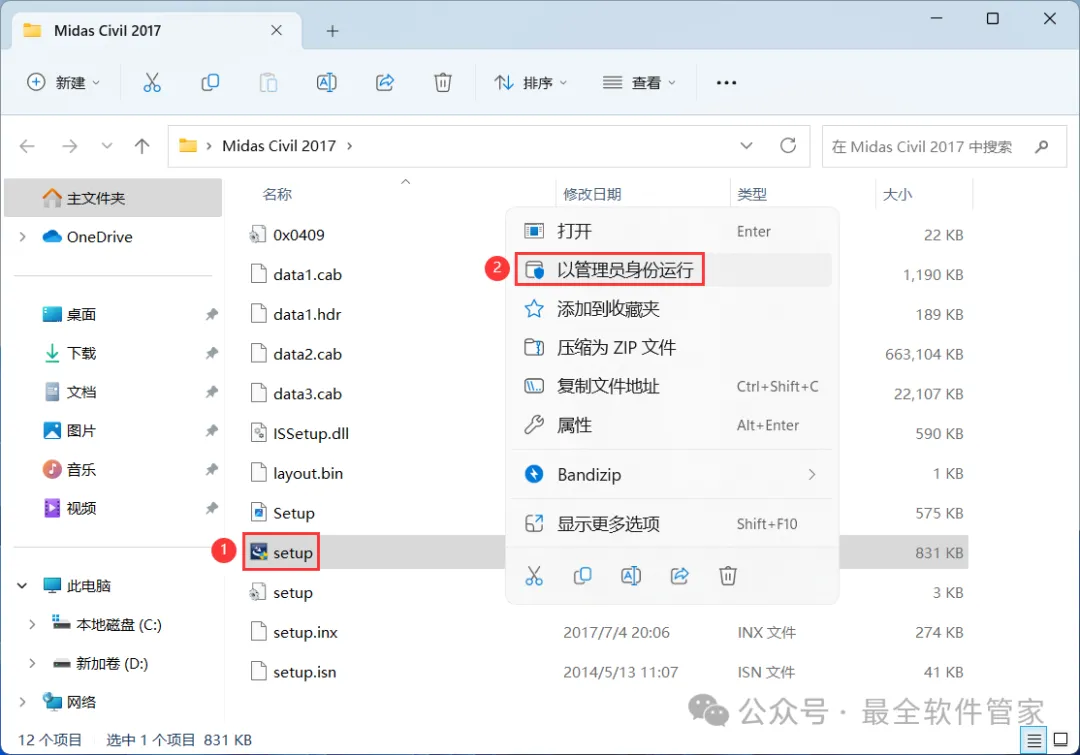Open the 排序 (Sort) dropdown

point(530,83)
